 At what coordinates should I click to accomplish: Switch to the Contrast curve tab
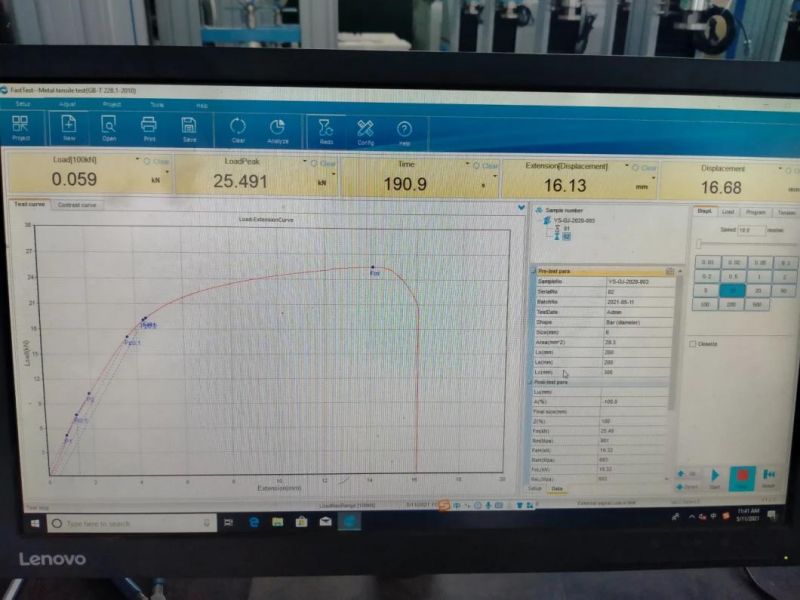tap(77, 205)
